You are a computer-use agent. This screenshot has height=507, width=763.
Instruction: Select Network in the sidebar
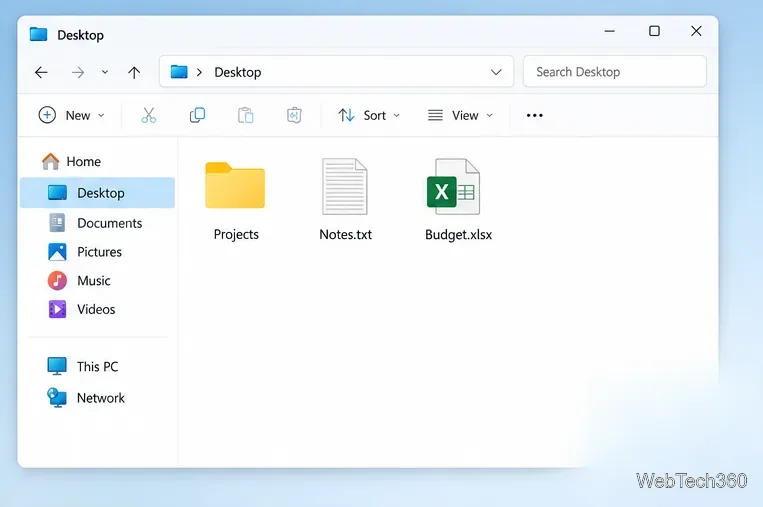86,398
